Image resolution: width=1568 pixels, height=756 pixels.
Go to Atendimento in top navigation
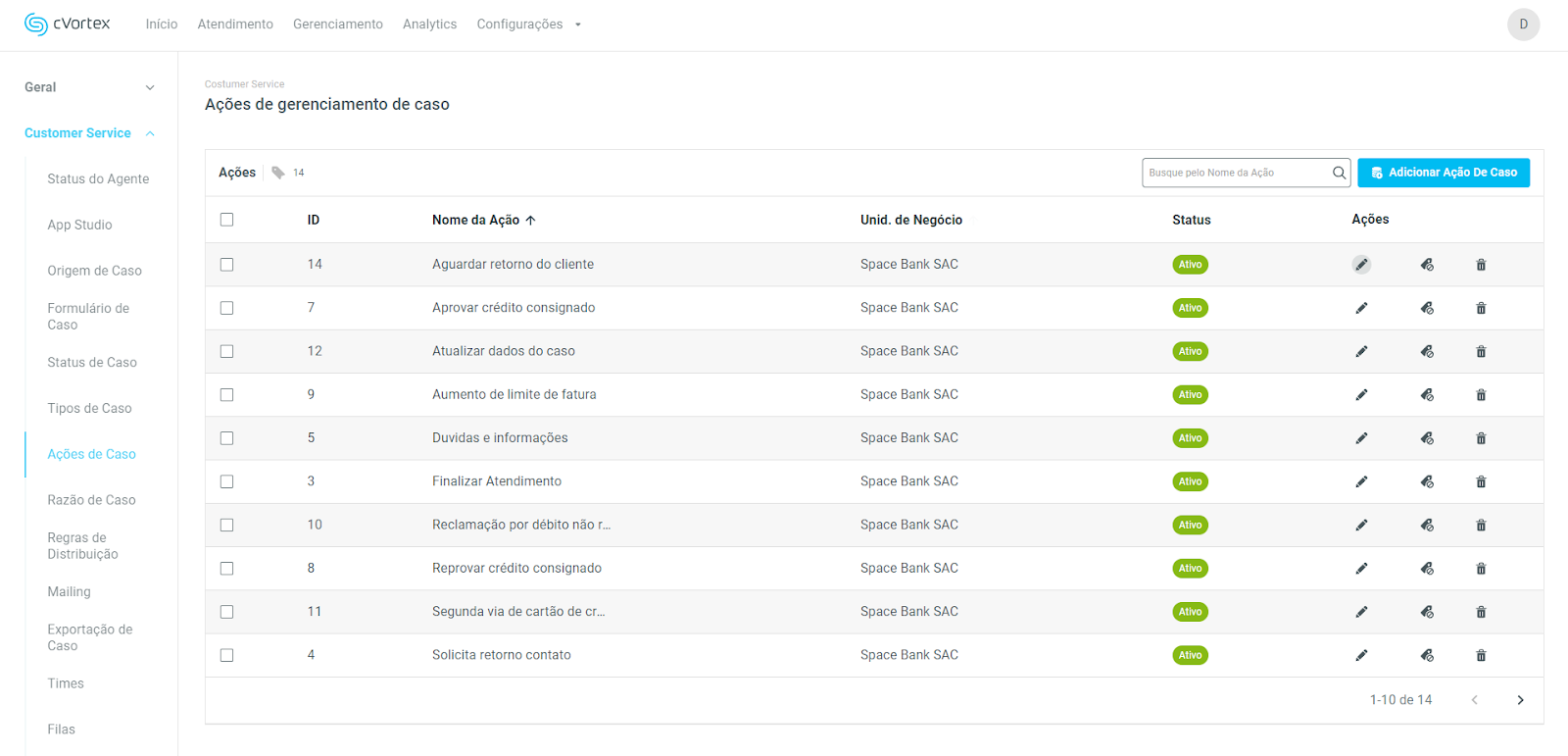[x=235, y=25]
